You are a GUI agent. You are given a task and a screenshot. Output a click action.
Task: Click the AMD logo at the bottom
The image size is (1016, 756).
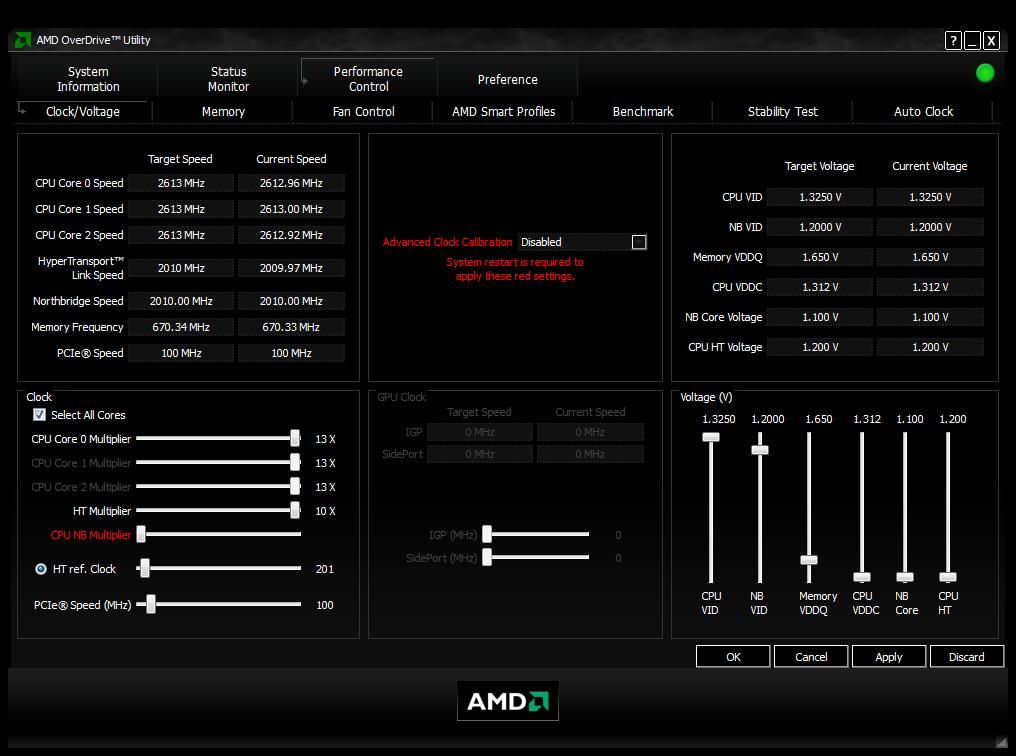tap(507, 701)
